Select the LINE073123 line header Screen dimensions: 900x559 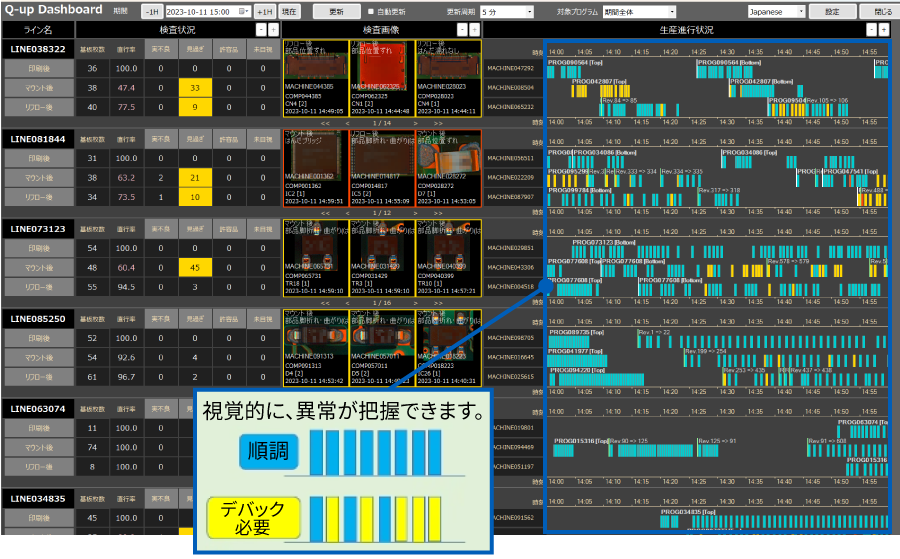coord(38,229)
